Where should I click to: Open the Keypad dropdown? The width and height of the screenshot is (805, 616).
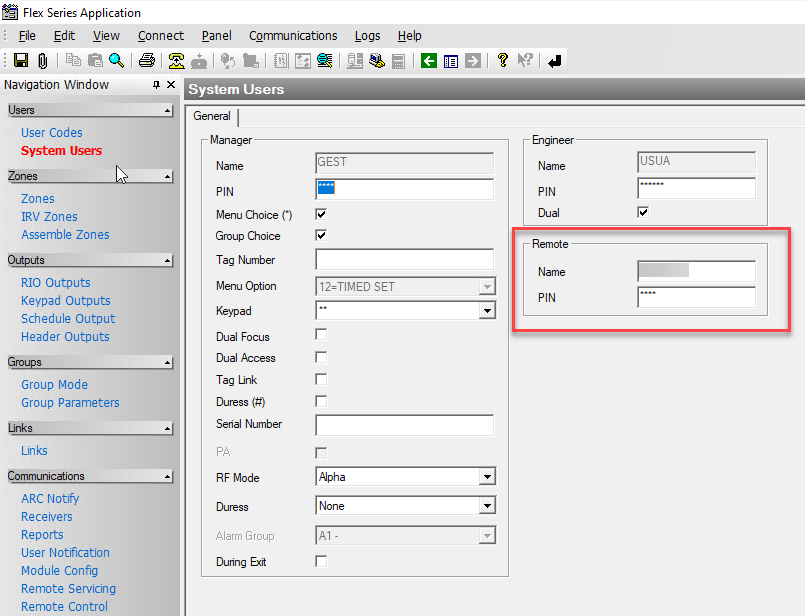(486, 312)
